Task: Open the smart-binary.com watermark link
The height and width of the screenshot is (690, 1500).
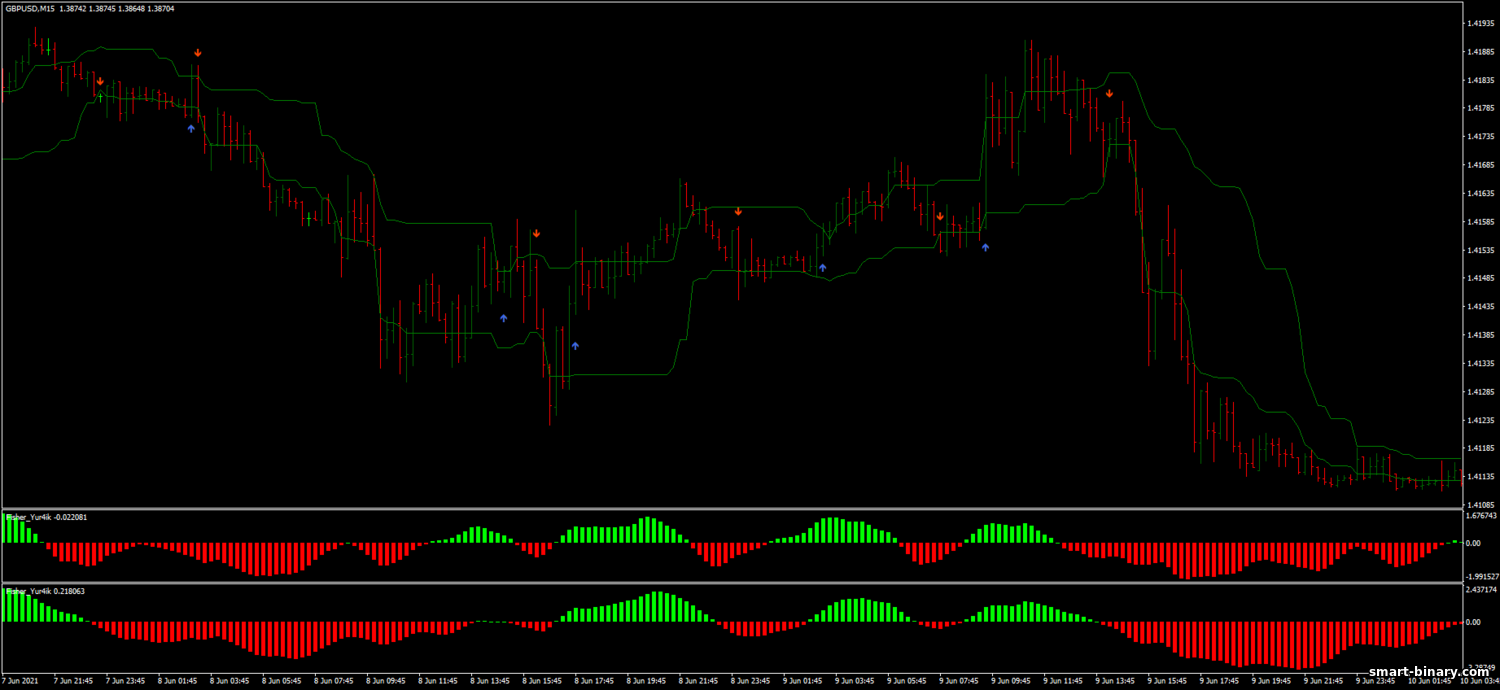Action: point(1432,672)
